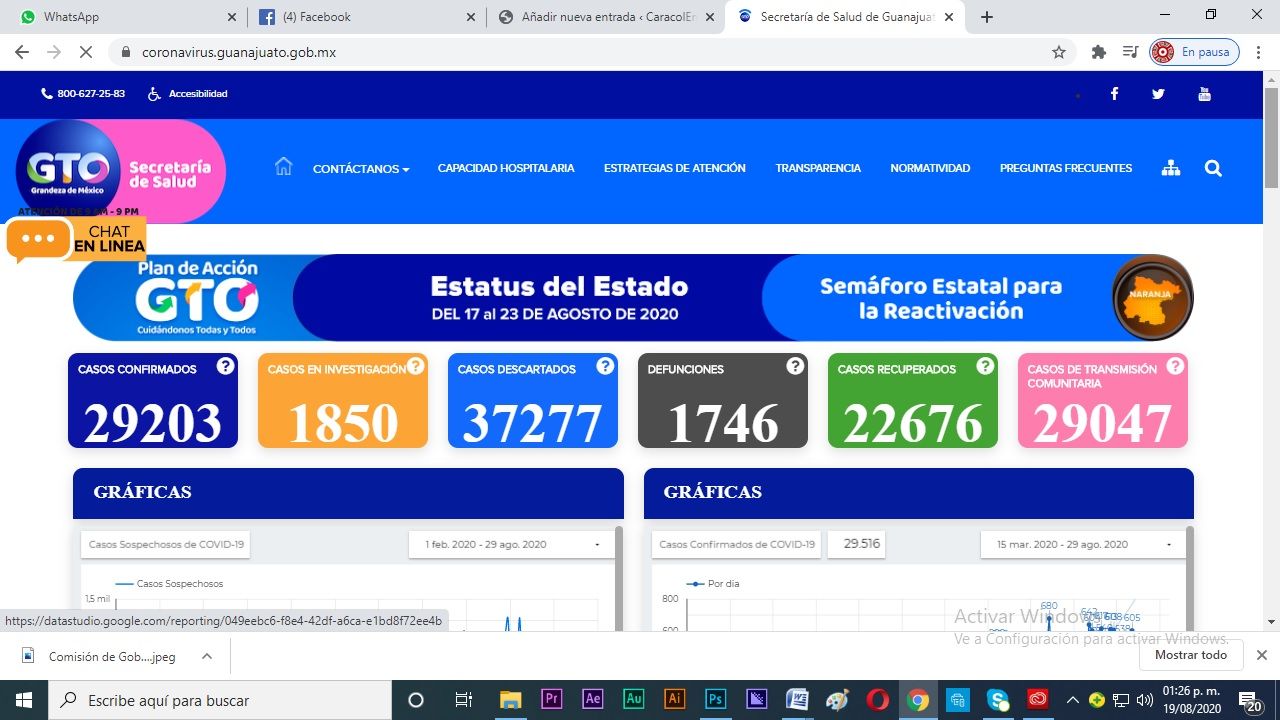Screen dimensions: 1280x720
Task: Show help for Casos Recuperados card
Action: pos(985,366)
